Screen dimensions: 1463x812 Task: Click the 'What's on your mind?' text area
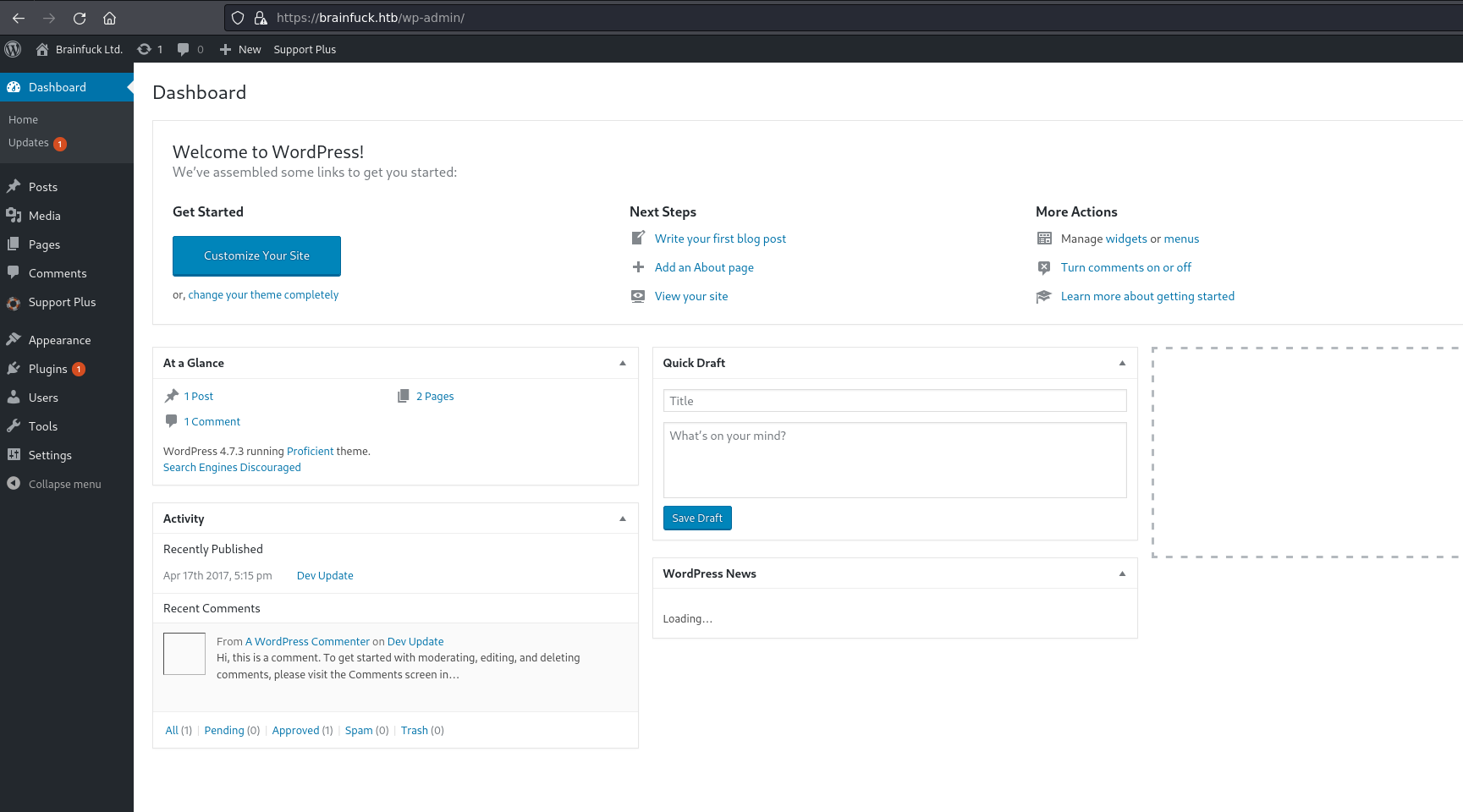[895, 460]
